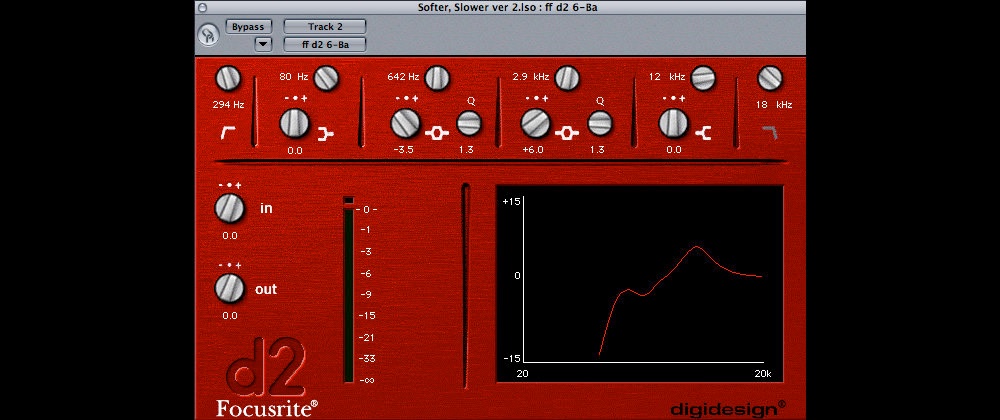The height and width of the screenshot is (420, 1000).
Task: Enable the low-pass filter at 18 kHz
Action: tap(767, 131)
